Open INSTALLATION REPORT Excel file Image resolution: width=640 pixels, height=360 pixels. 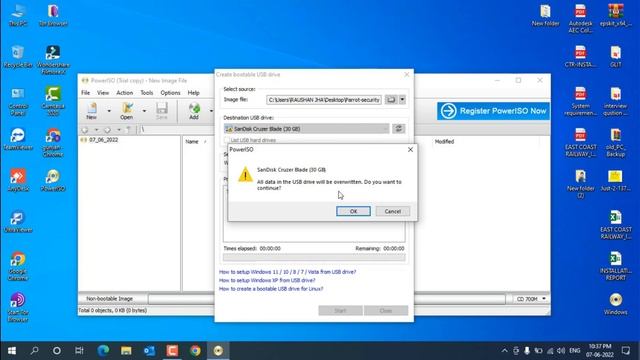click(x=616, y=266)
